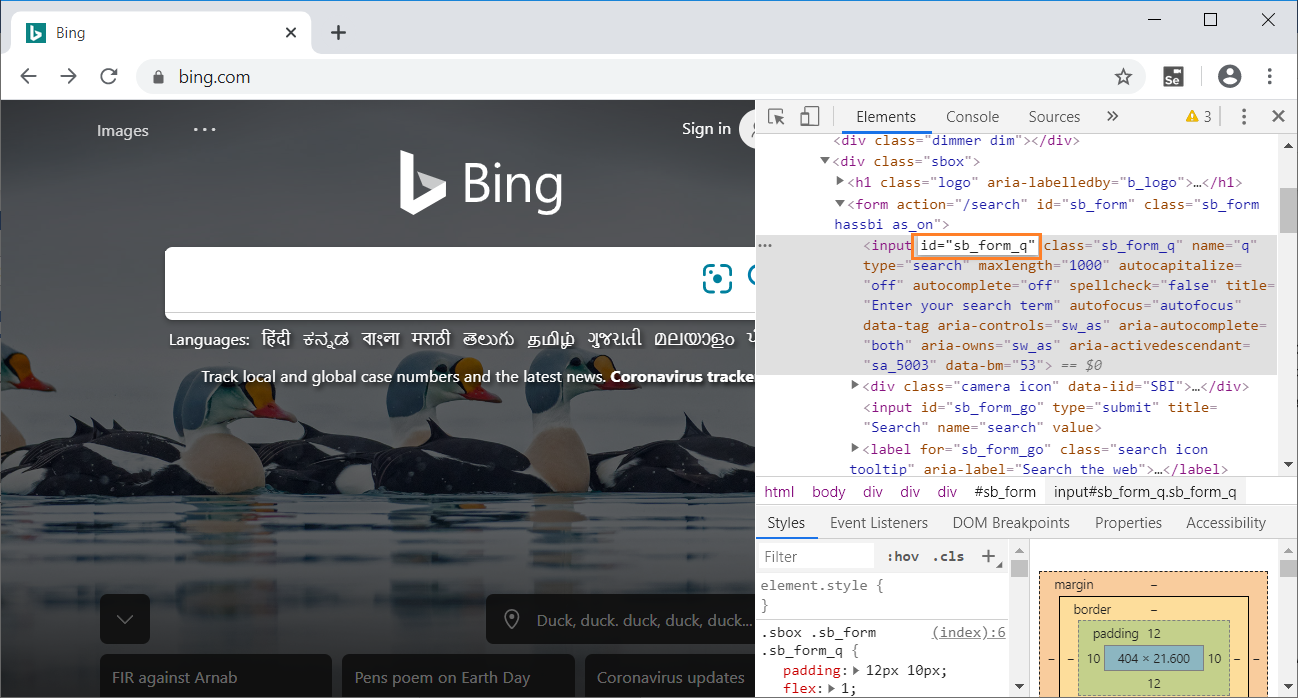Go back using browser back arrow
Viewport: 1298px width, 699px height.
point(28,77)
